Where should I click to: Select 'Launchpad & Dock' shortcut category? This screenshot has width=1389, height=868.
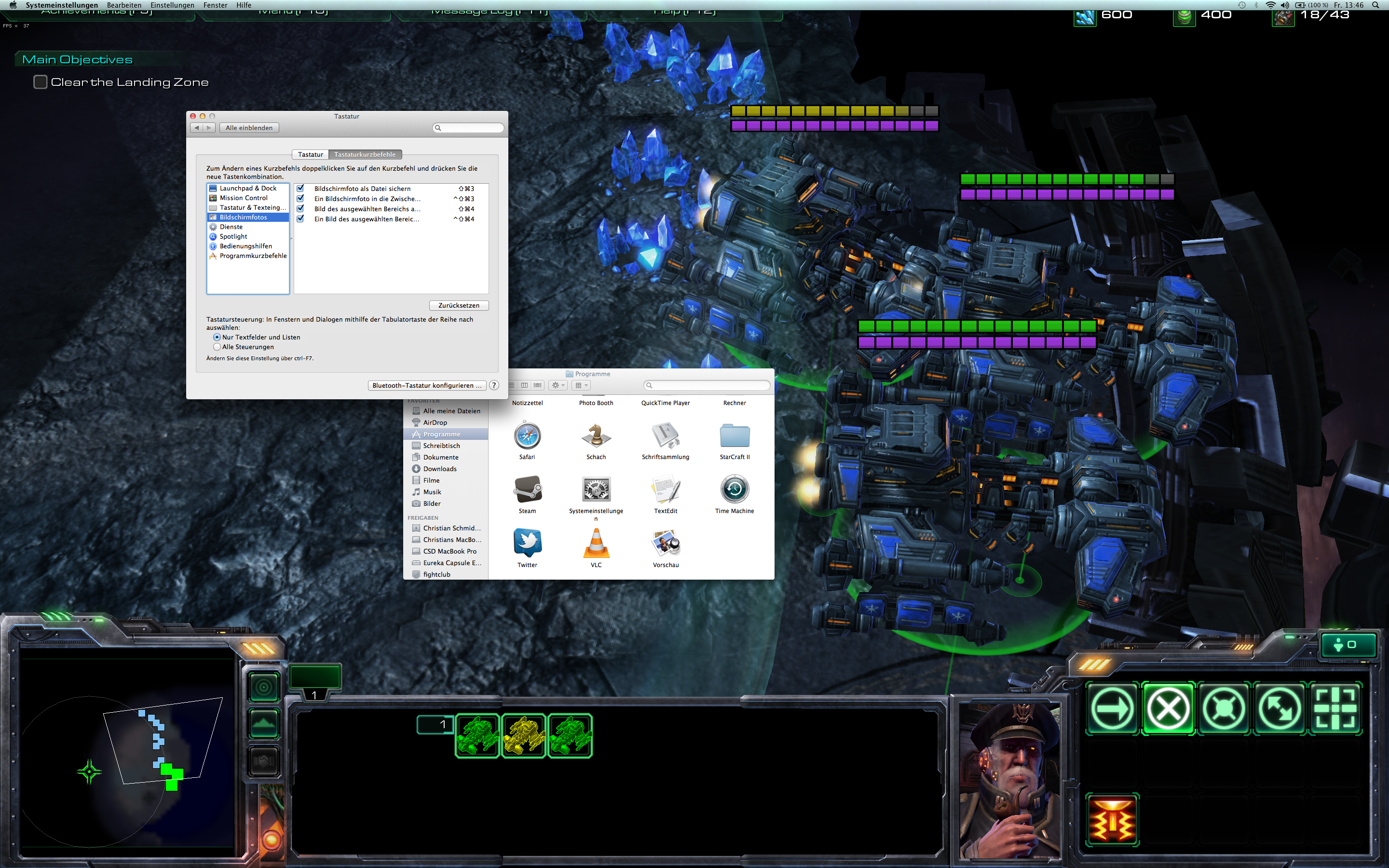pos(248,188)
